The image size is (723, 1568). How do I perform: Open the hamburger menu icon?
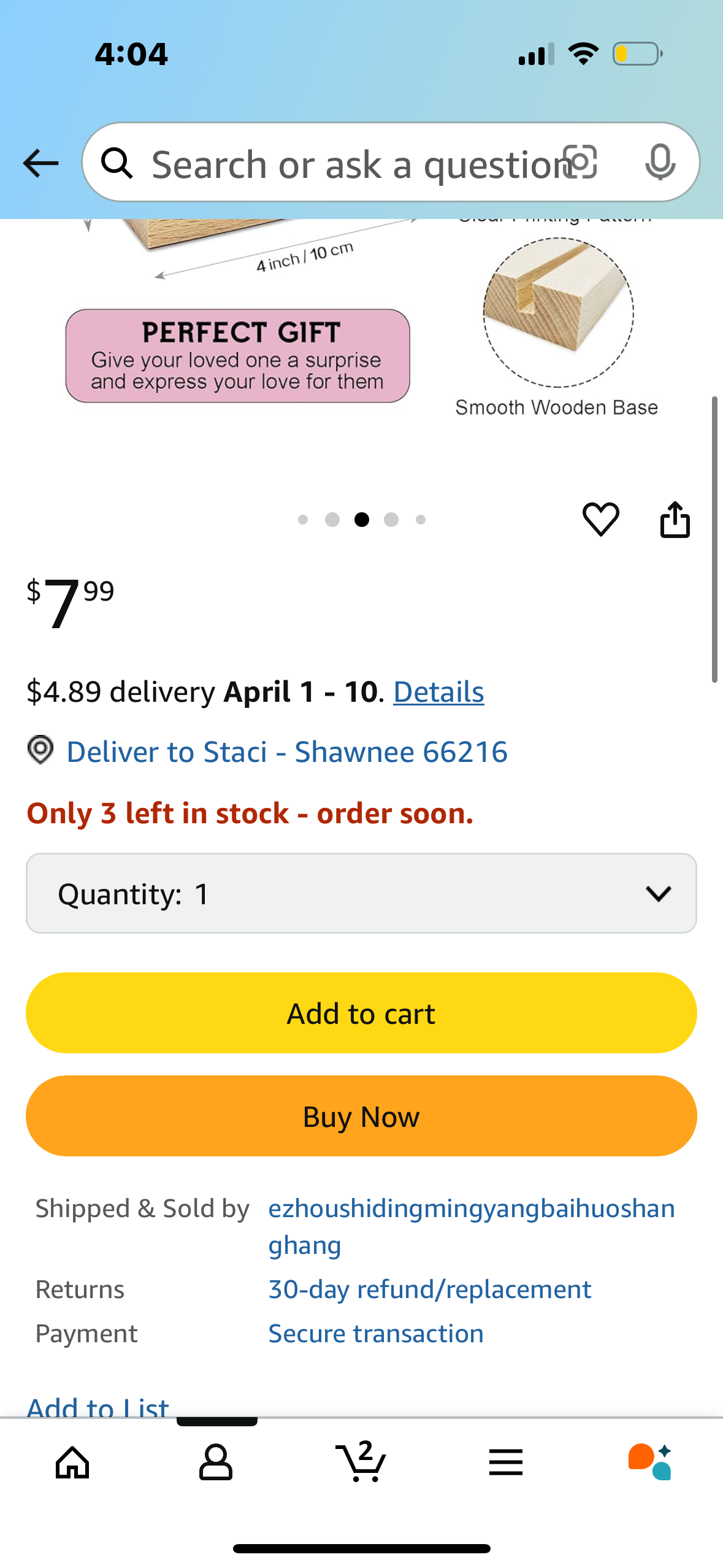click(506, 1462)
